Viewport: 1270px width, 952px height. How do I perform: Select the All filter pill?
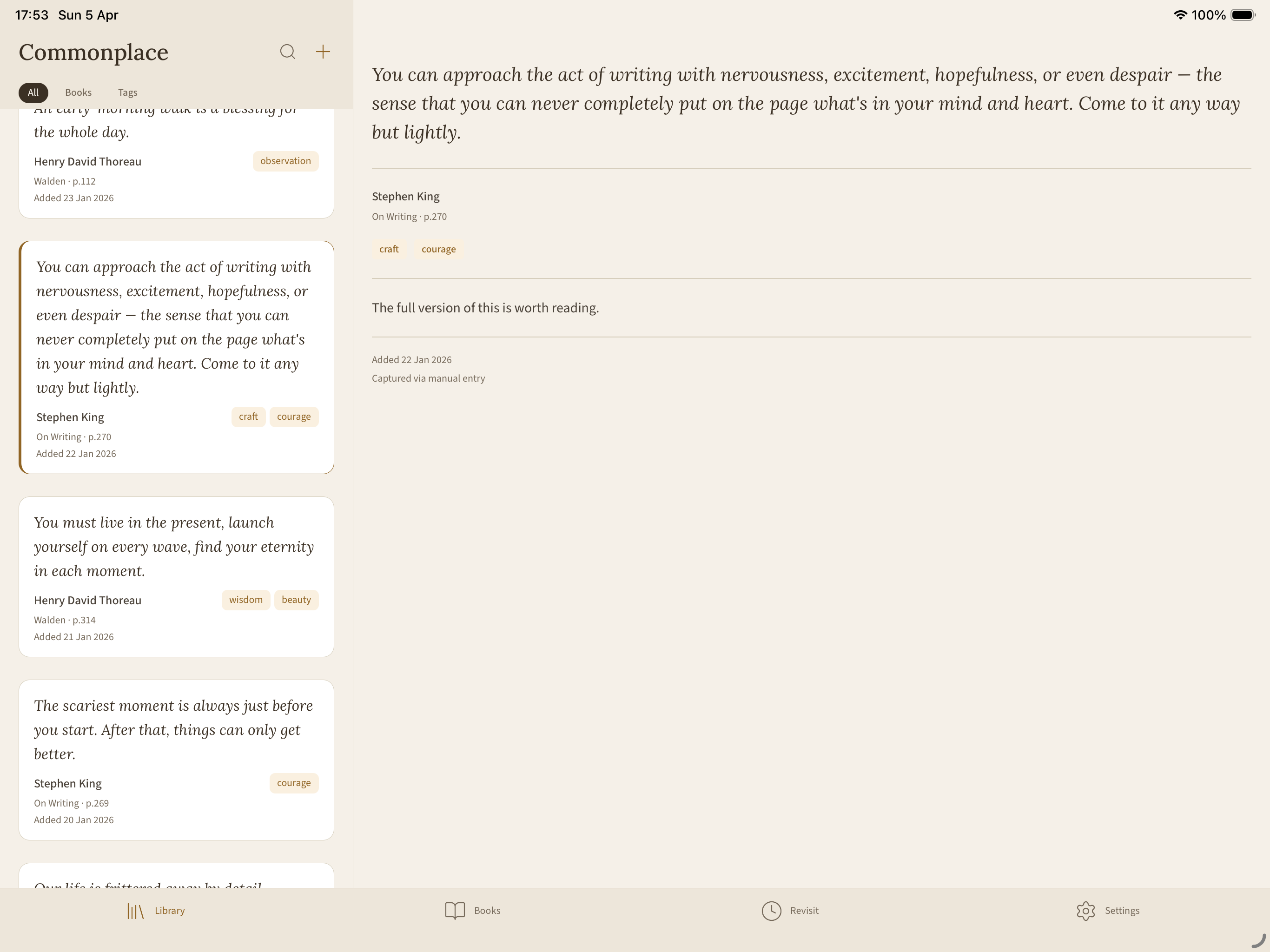[x=33, y=93]
